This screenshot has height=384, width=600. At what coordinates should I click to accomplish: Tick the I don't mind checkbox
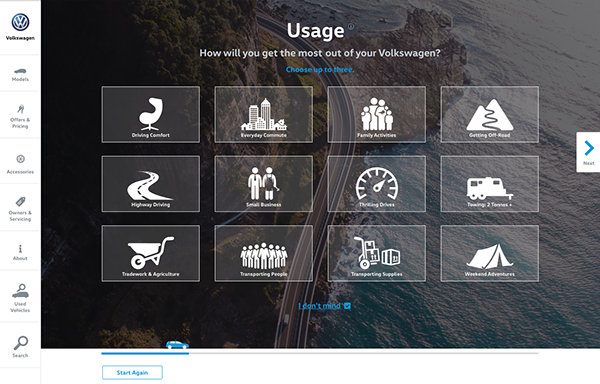tap(347, 306)
